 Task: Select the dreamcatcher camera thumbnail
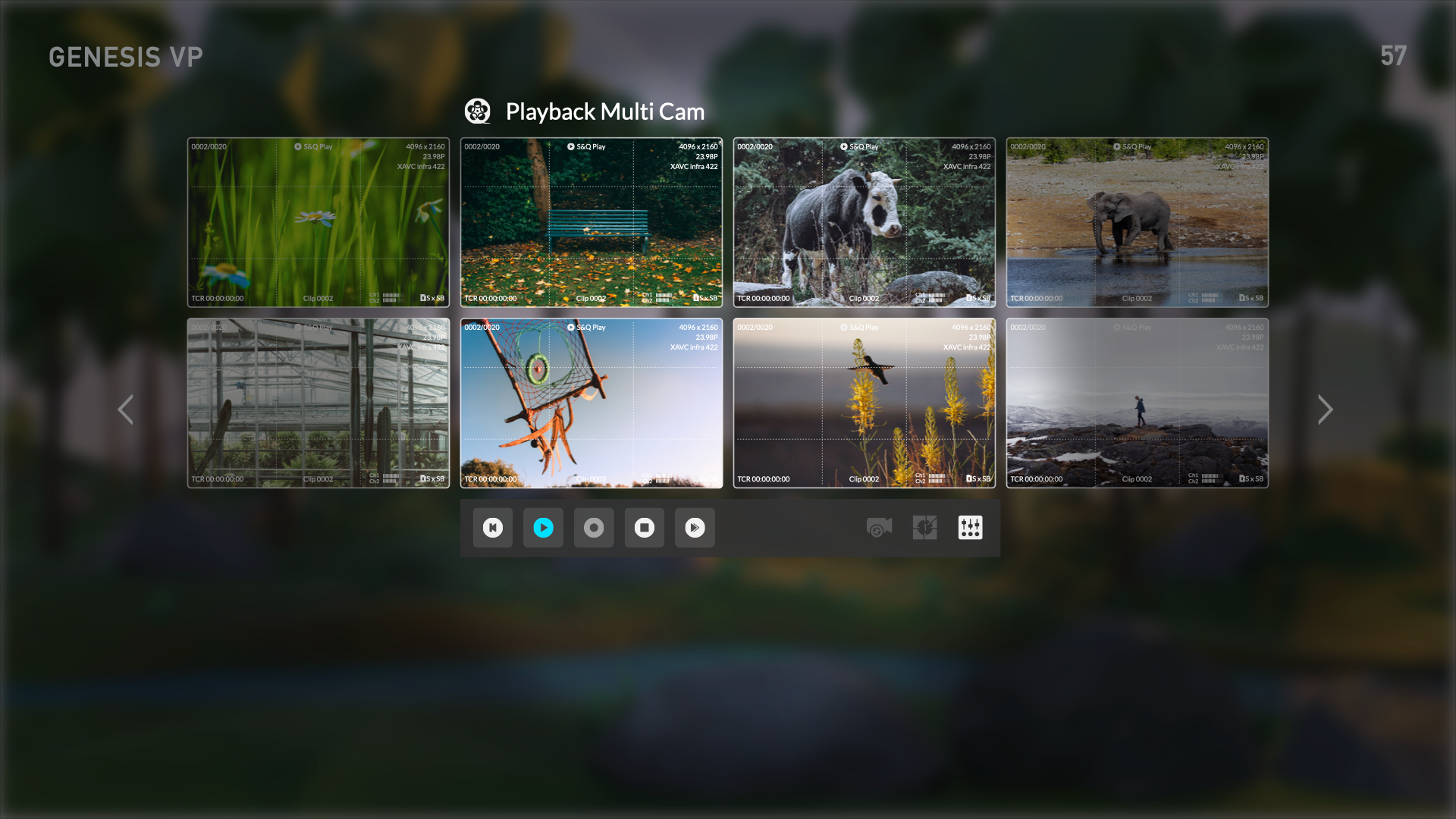pos(591,403)
